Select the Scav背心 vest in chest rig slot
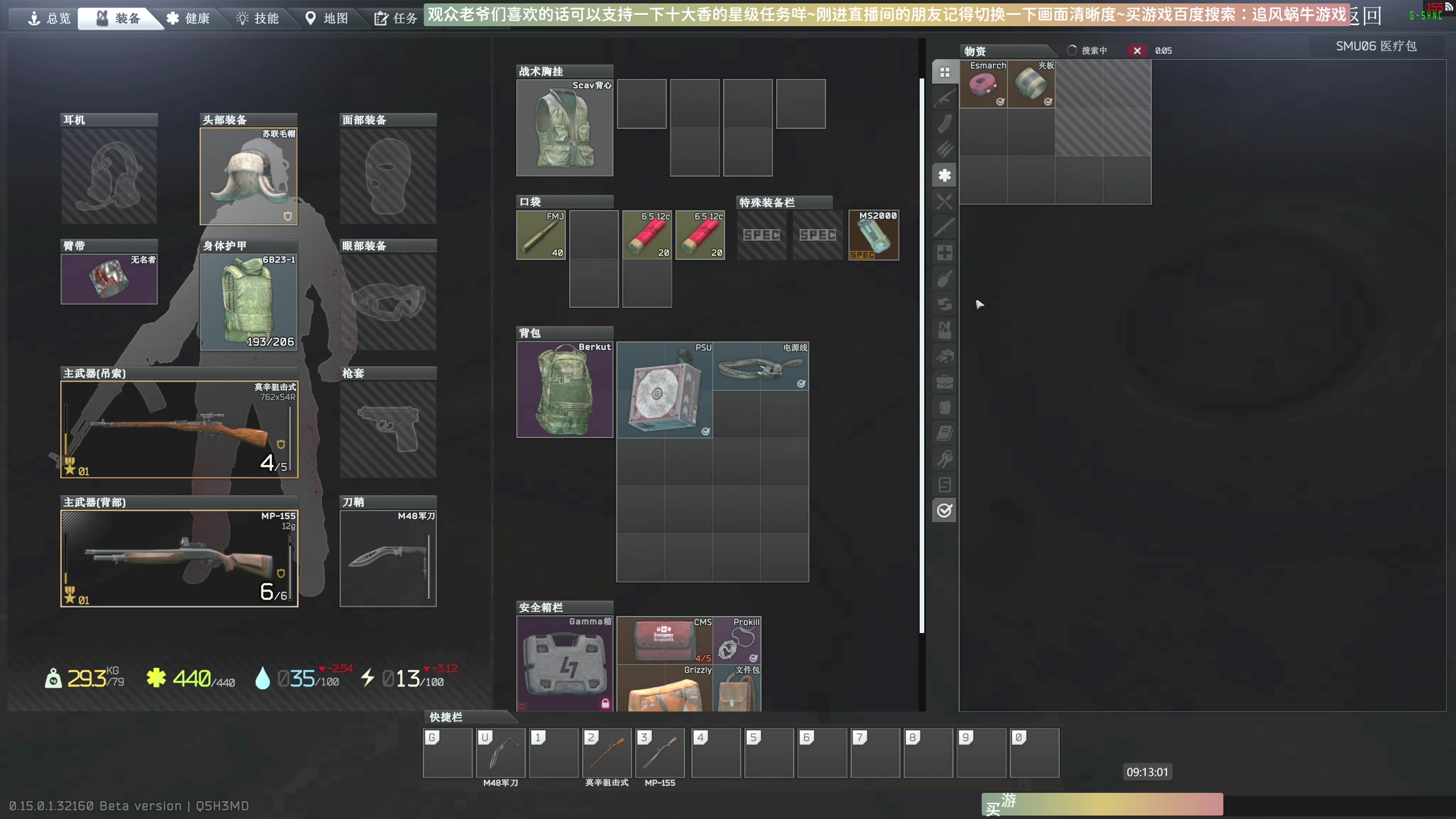1456x819 pixels. coord(565,127)
